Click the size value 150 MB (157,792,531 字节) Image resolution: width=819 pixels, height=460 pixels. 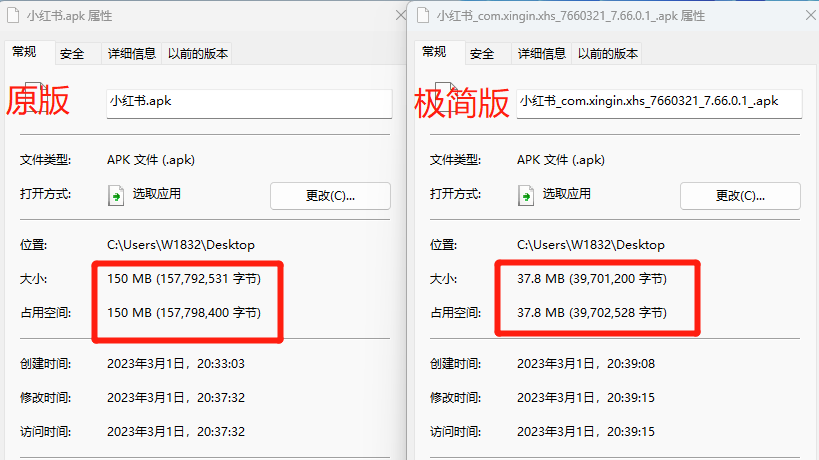(x=184, y=279)
